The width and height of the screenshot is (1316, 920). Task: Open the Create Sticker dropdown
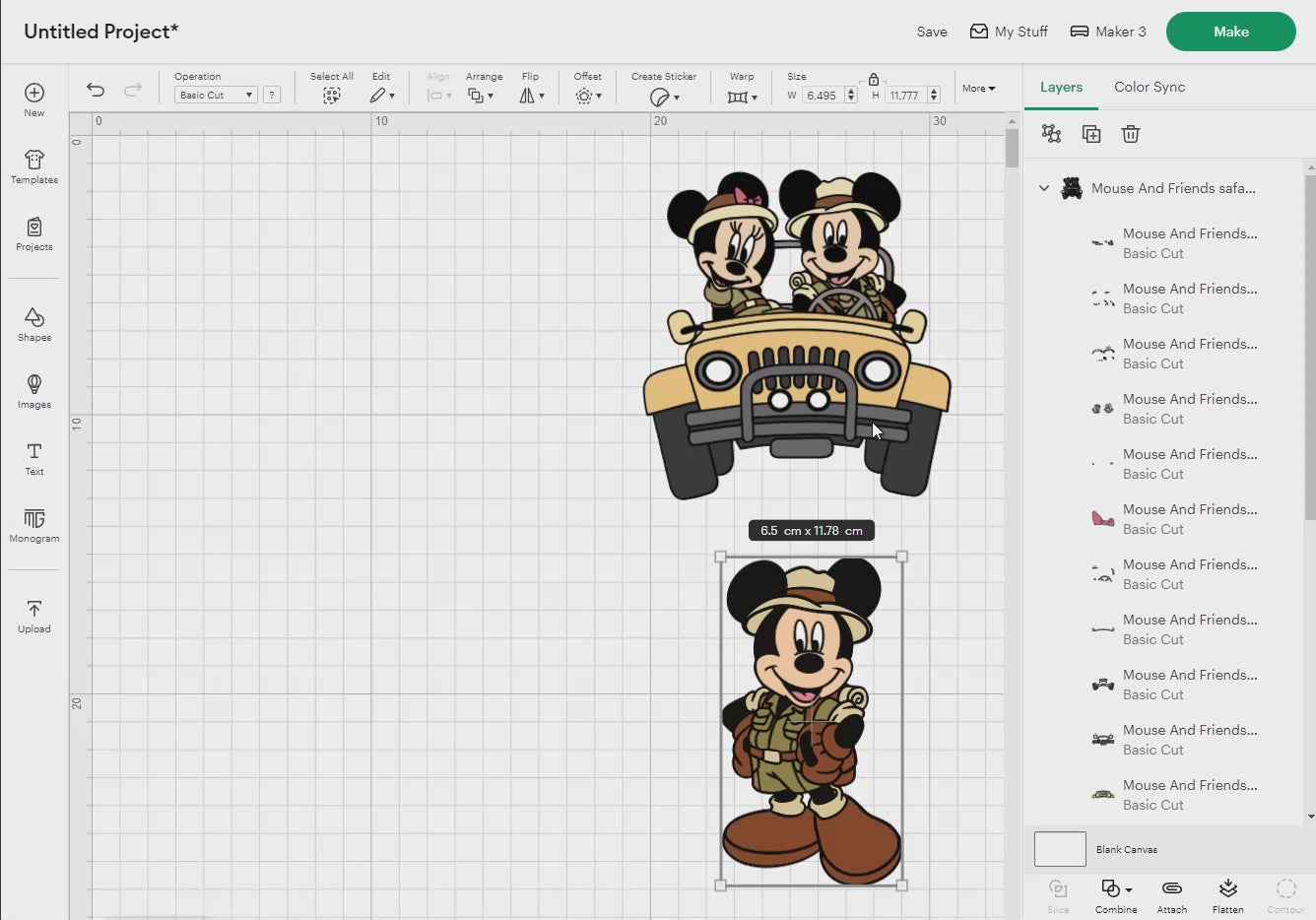(665, 97)
